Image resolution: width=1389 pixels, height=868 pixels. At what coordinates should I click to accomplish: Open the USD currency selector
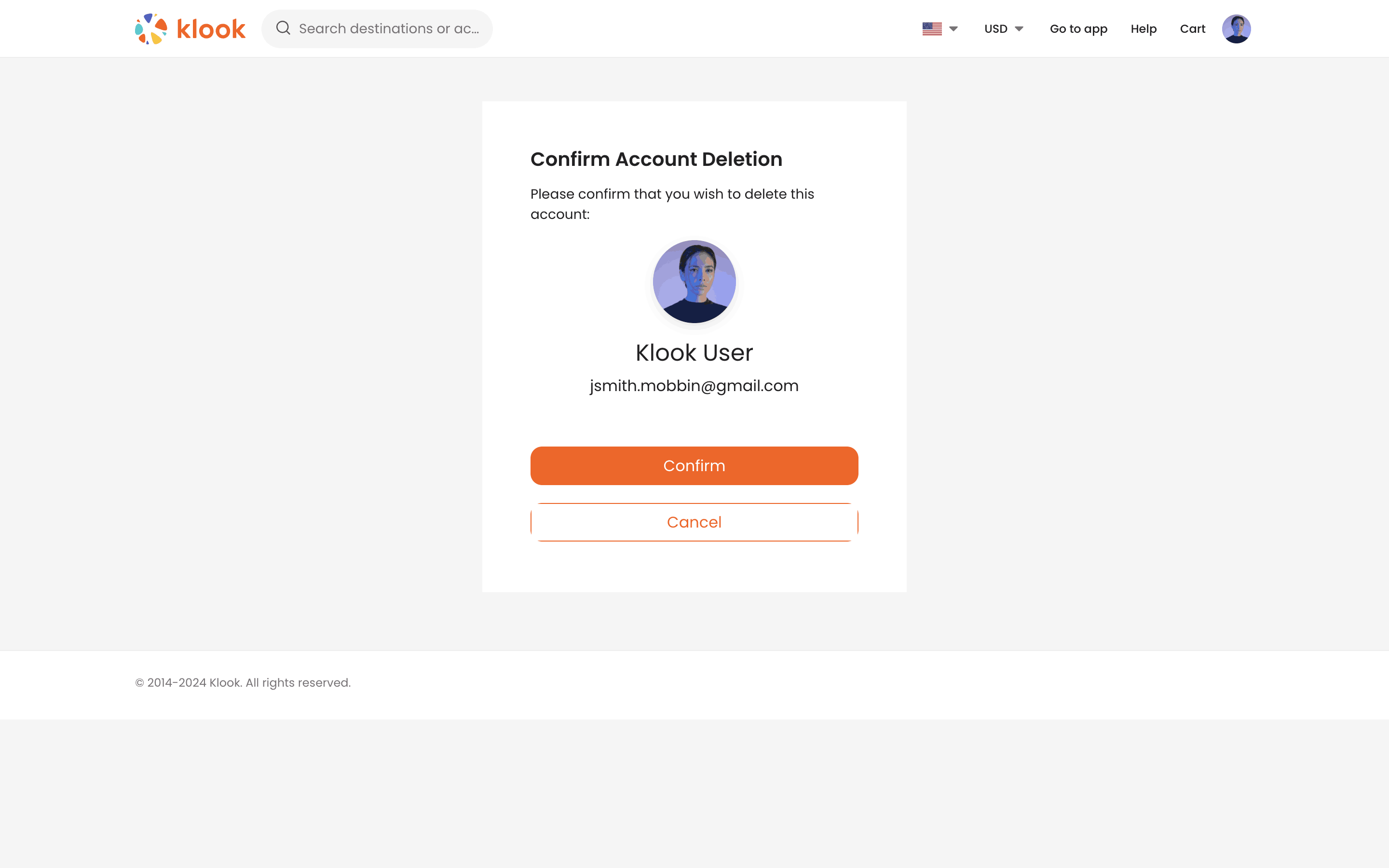(x=996, y=29)
